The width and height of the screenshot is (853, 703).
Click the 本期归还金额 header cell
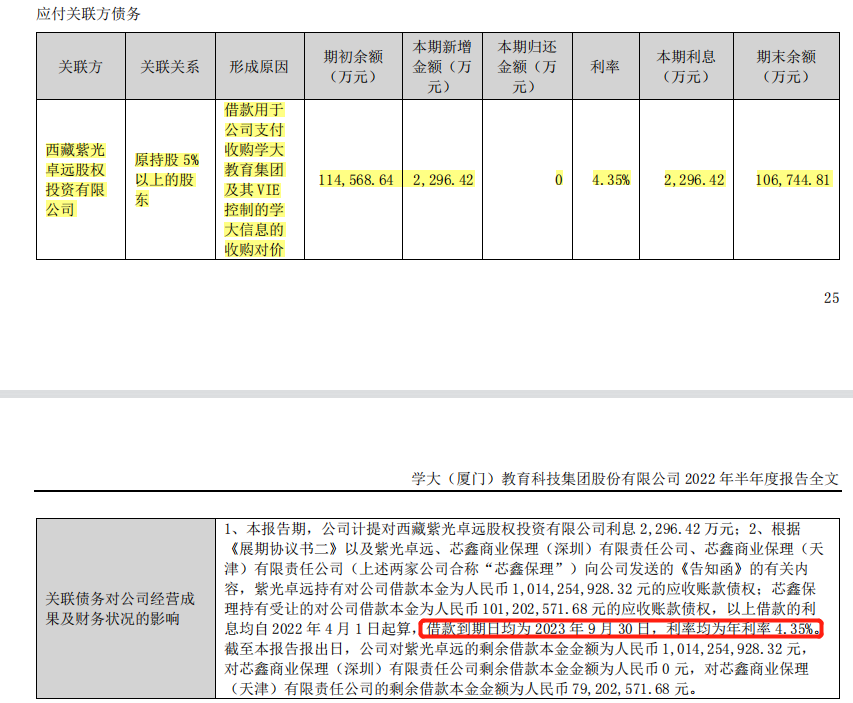pyautogui.click(x=527, y=66)
